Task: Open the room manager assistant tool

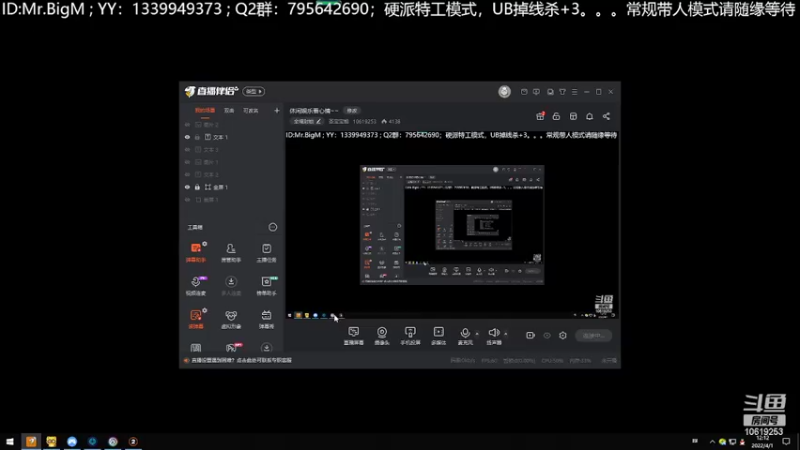Action: coord(231,253)
